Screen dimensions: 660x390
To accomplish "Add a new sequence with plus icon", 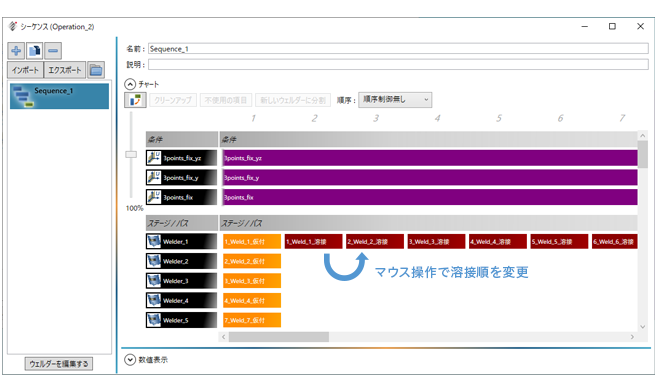I will (16, 51).
